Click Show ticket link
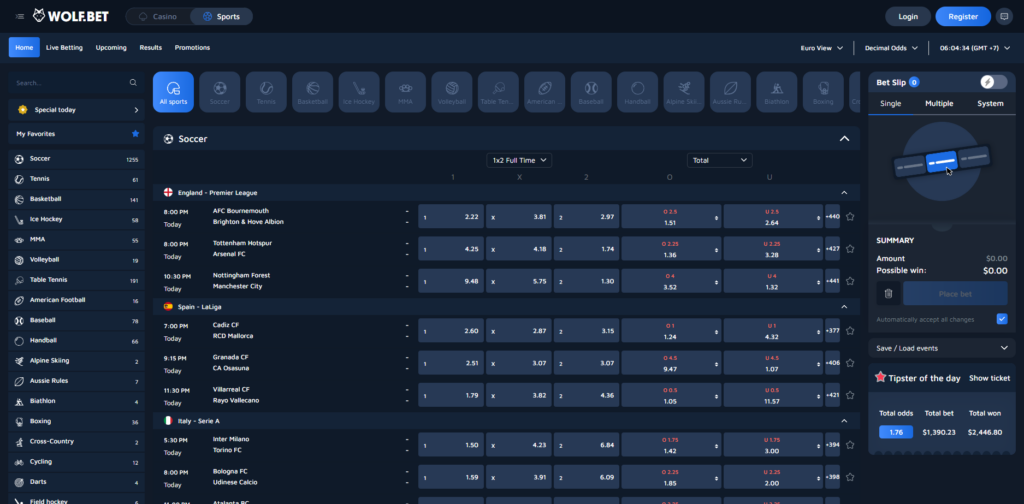The height and width of the screenshot is (504, 1024). point(989,378)
